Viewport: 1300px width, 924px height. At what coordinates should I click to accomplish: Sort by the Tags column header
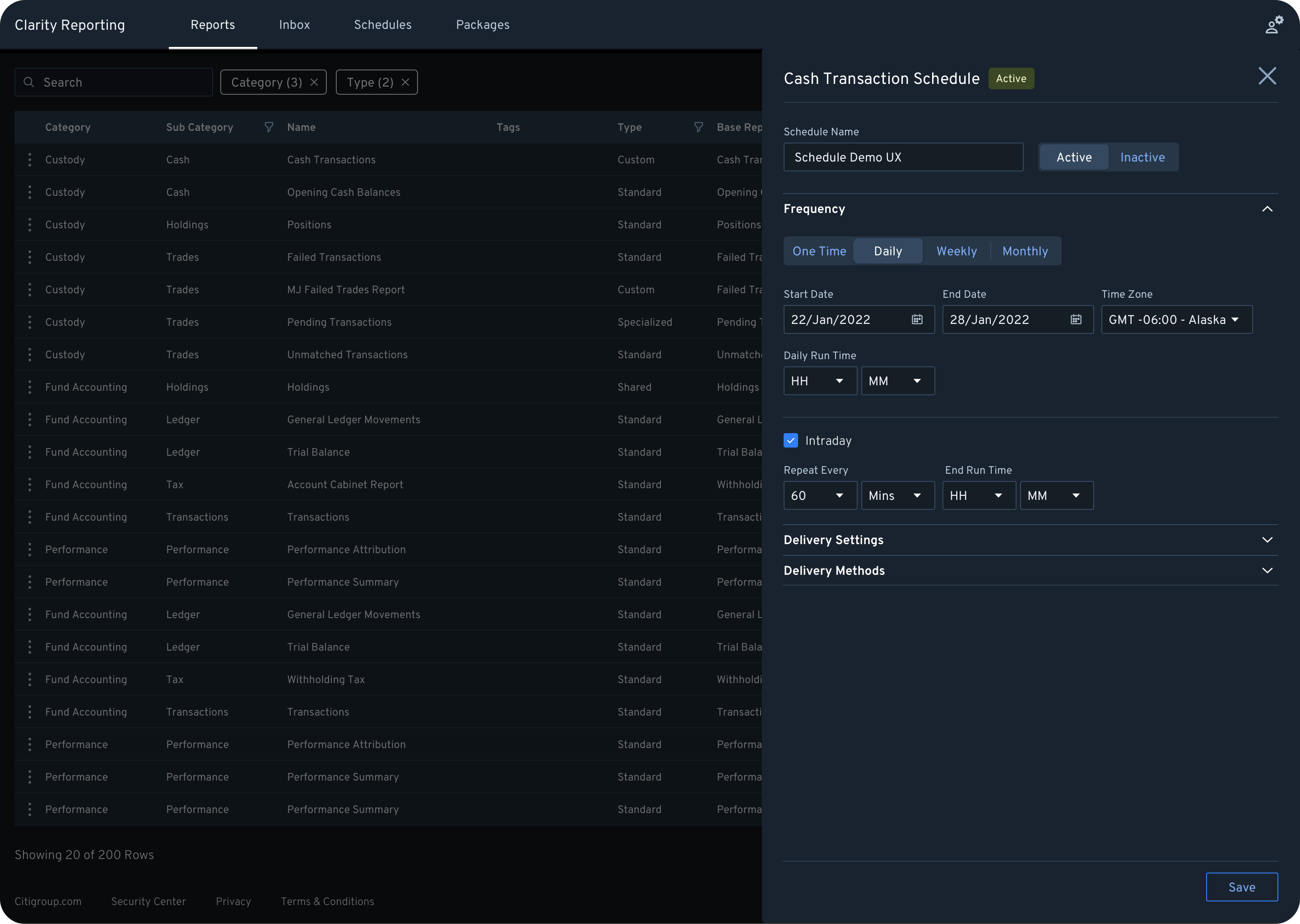click(508, 127)
